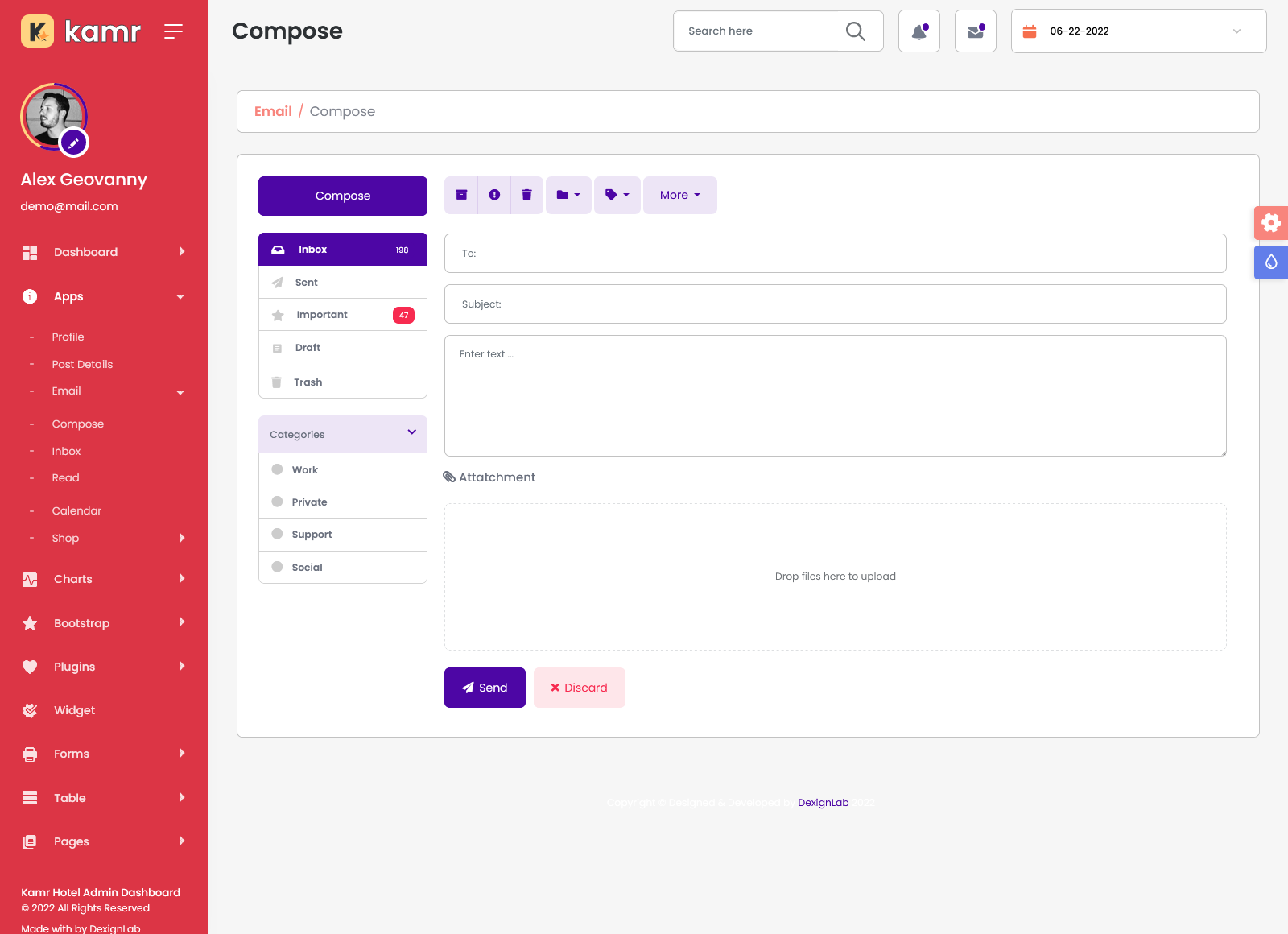The height and width of the screenshot is (934, 1288).
Task: Select the Private category circle
Action: [277, 502]
